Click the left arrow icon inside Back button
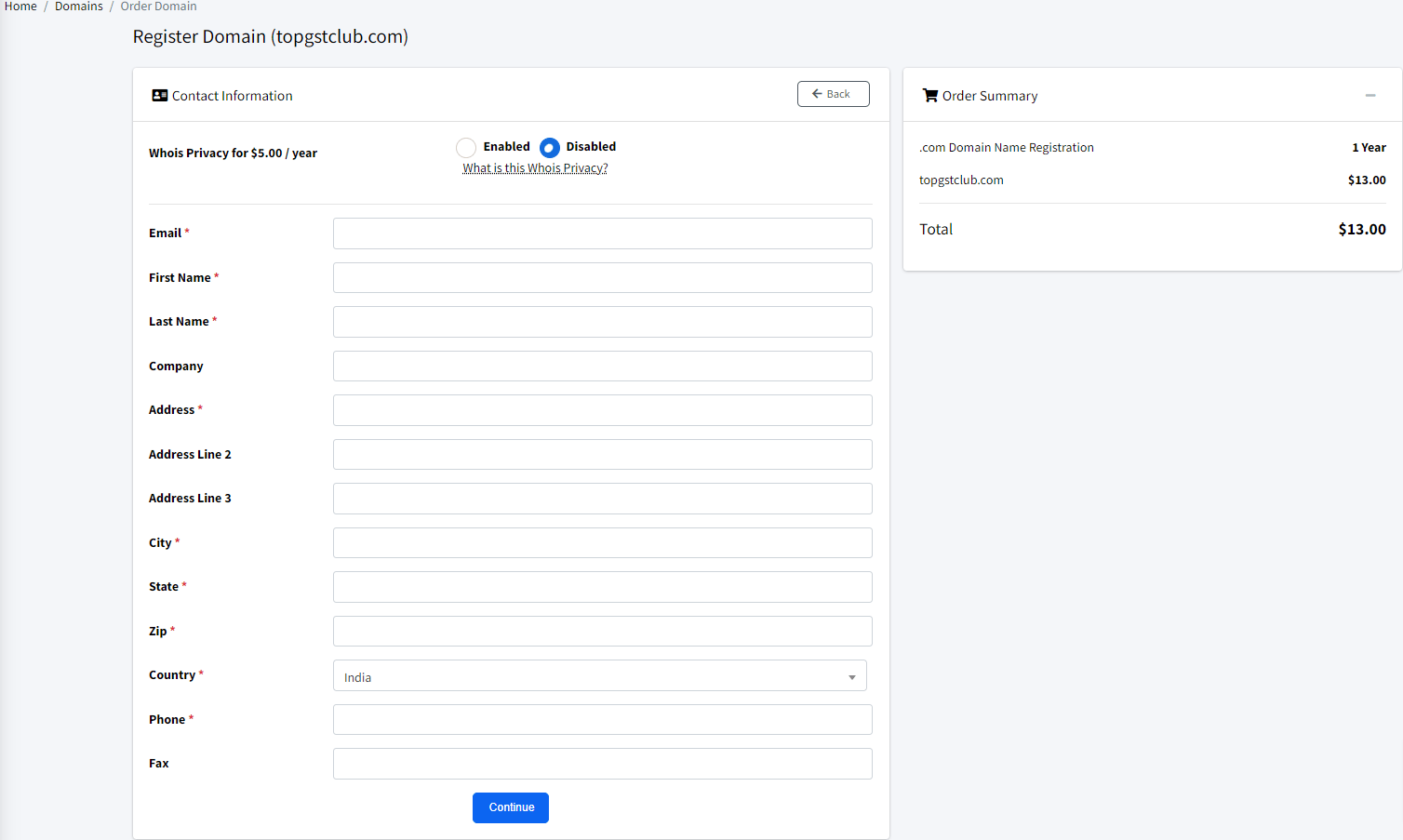The height and width of the screenshot is (840, 1403). click(x=819, y=93)
